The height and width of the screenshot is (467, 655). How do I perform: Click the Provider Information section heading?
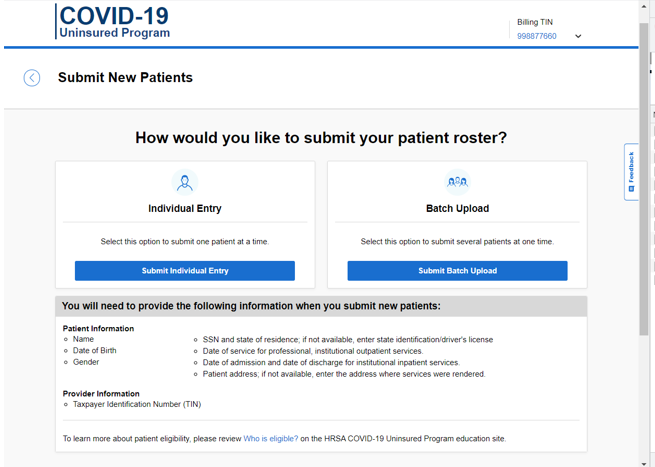[x=101, y=393]
